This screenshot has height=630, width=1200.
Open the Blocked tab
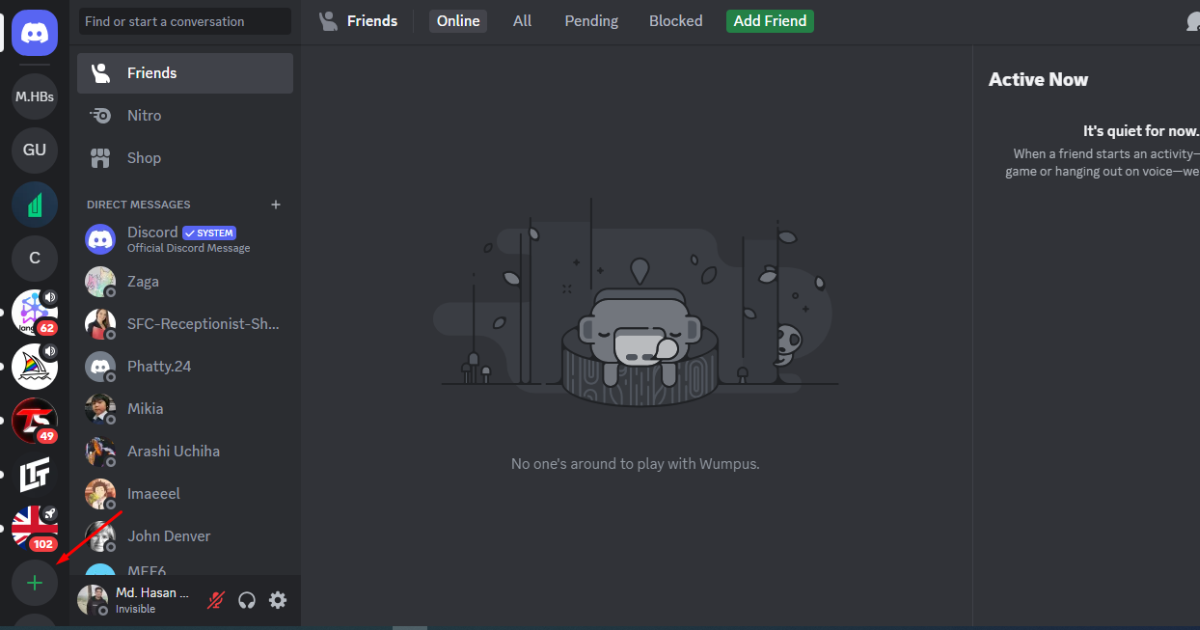676,21
